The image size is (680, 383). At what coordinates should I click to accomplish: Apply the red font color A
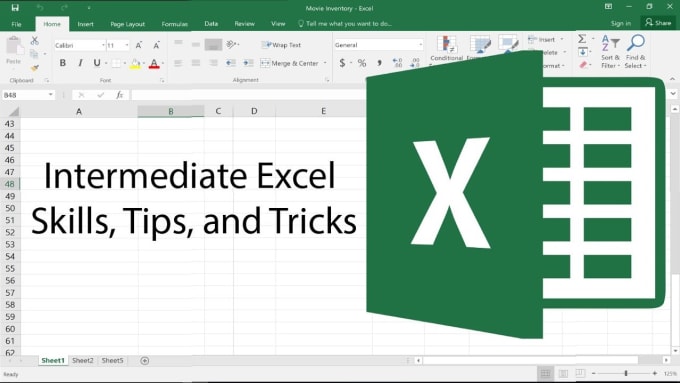(x=154, y=64)
